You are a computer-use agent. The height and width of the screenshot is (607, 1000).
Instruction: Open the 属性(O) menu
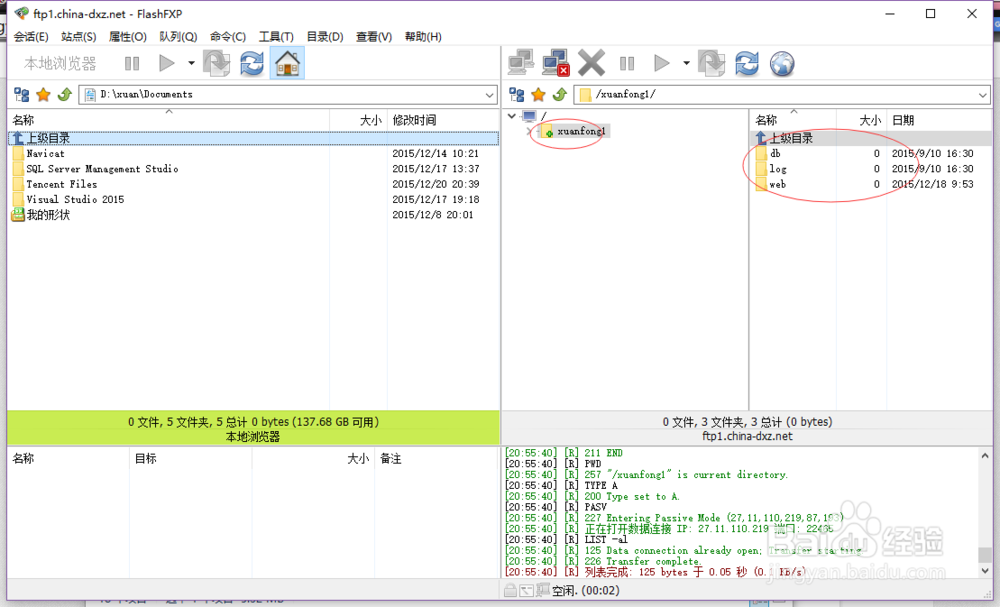pos(128,37)
